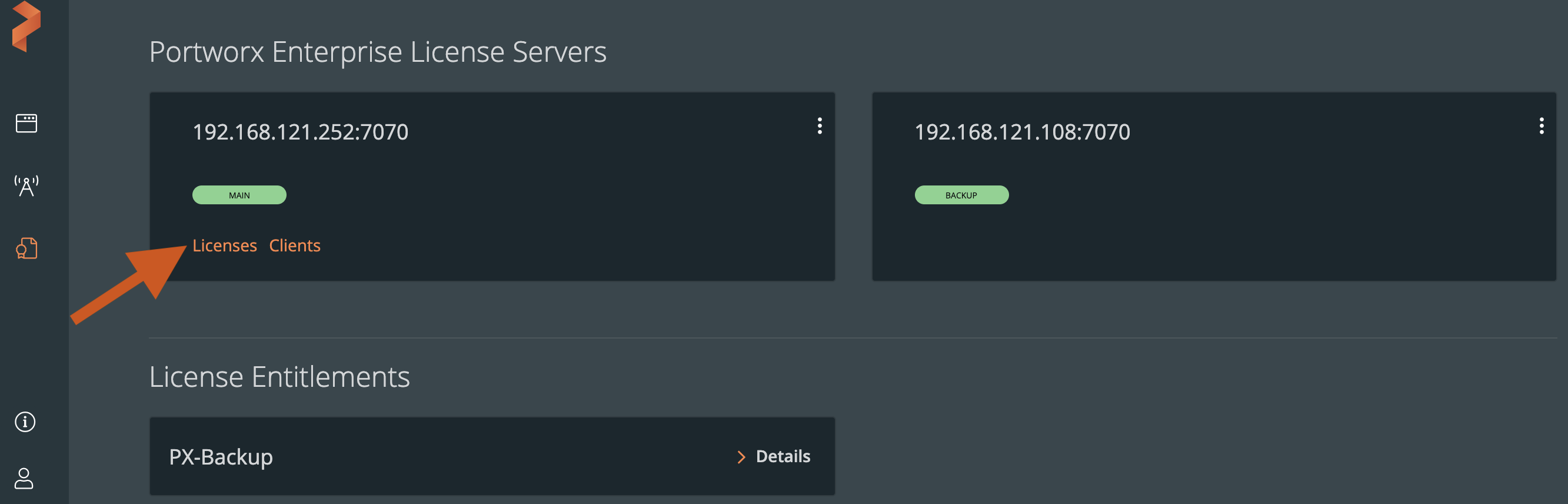Click the BACKUP status badge
Image resolution: width=1568 pixels, height=504 pixels.
pyautogui.click(x=961, y=195)
